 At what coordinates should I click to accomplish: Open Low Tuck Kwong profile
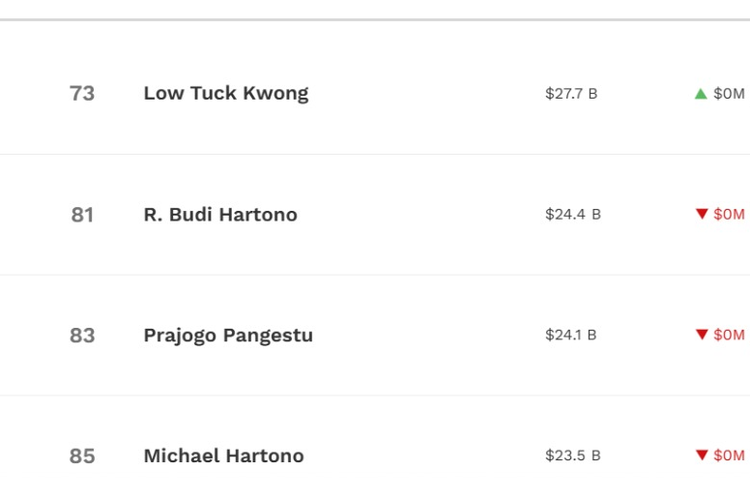(x=226, y=94)
